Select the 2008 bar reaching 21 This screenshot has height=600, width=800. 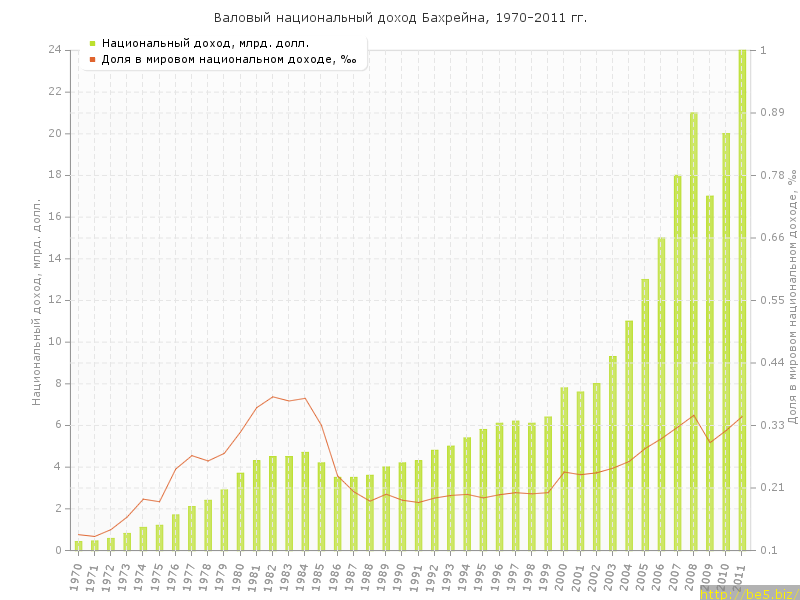693,331
